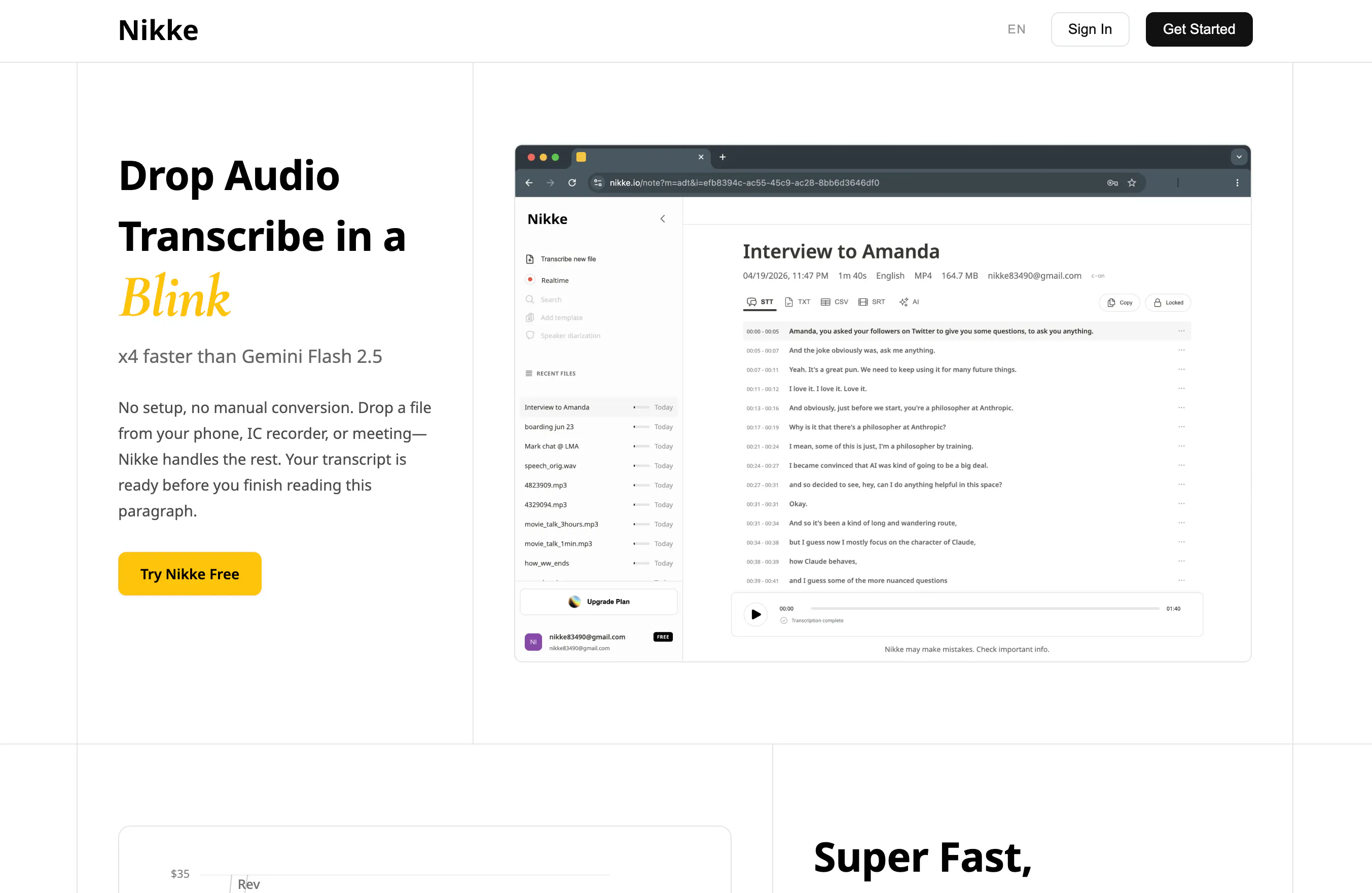The width and height of the screenshot is (1372, 893).
Task: Open the 4329094.mp3 file
Action: (598, 505)
